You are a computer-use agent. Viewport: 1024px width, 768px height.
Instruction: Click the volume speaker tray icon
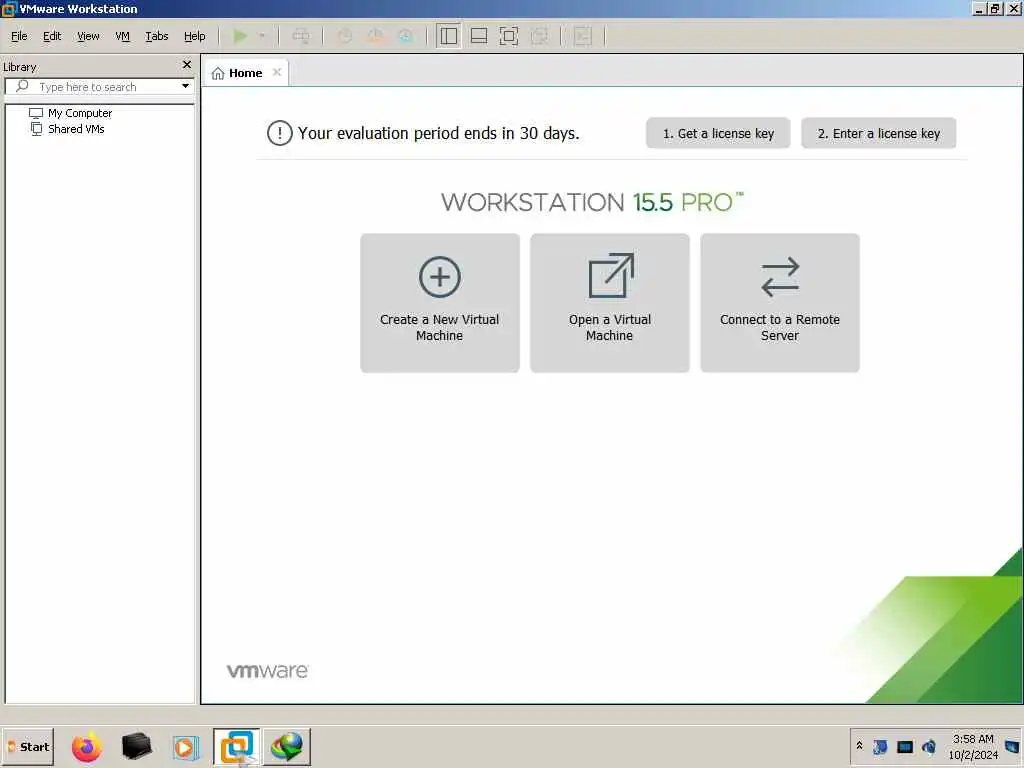pos(929,746)
